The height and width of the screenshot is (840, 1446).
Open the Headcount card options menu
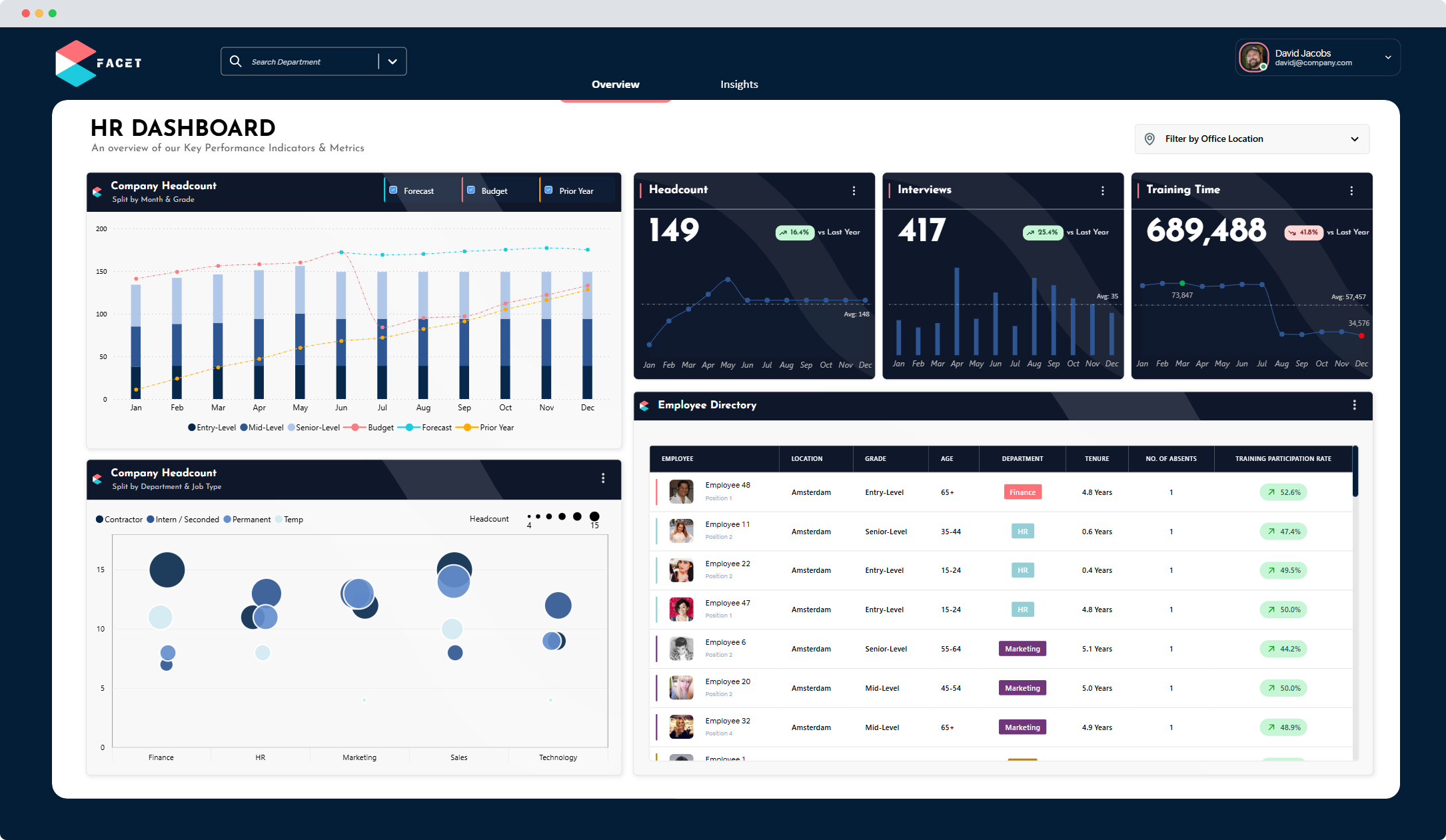[854, 191]
